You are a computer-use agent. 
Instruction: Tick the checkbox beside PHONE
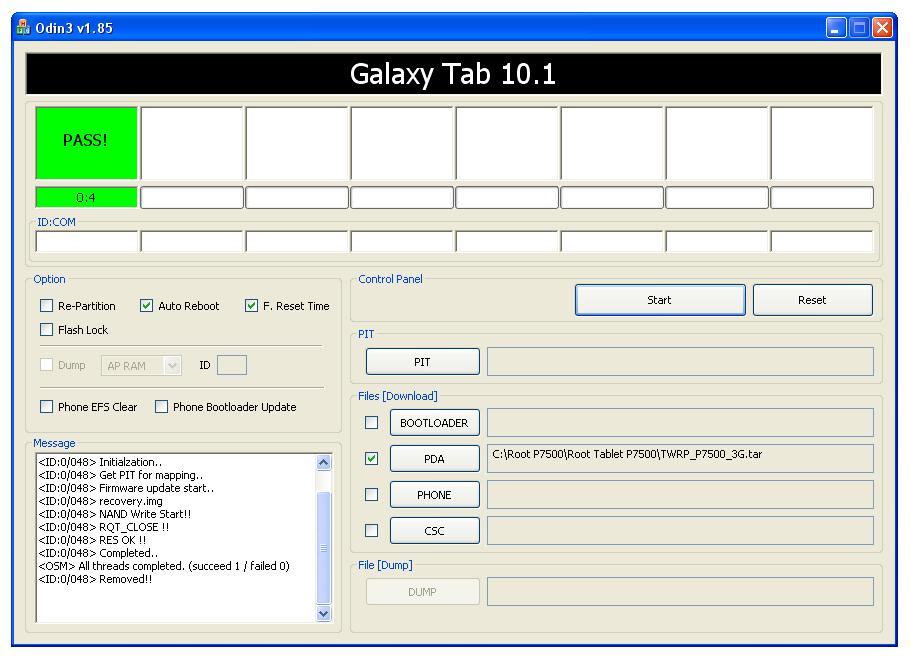pos(371,495)
